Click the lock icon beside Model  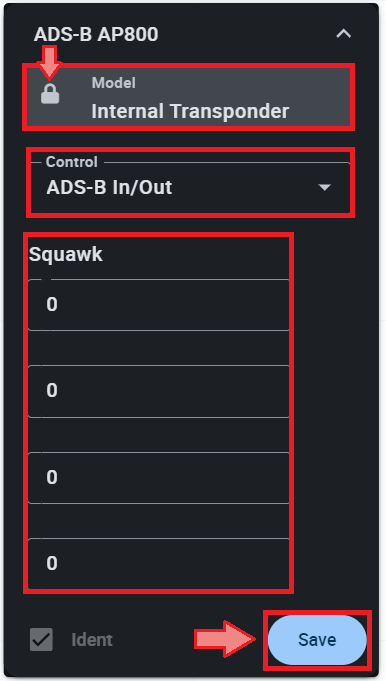50,93
